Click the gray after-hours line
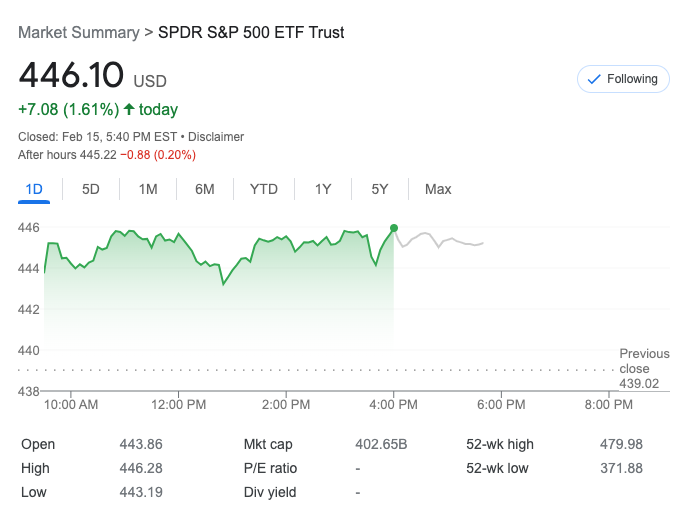The width and height of the screenshot is (689, 513). (x=440, y=241)
